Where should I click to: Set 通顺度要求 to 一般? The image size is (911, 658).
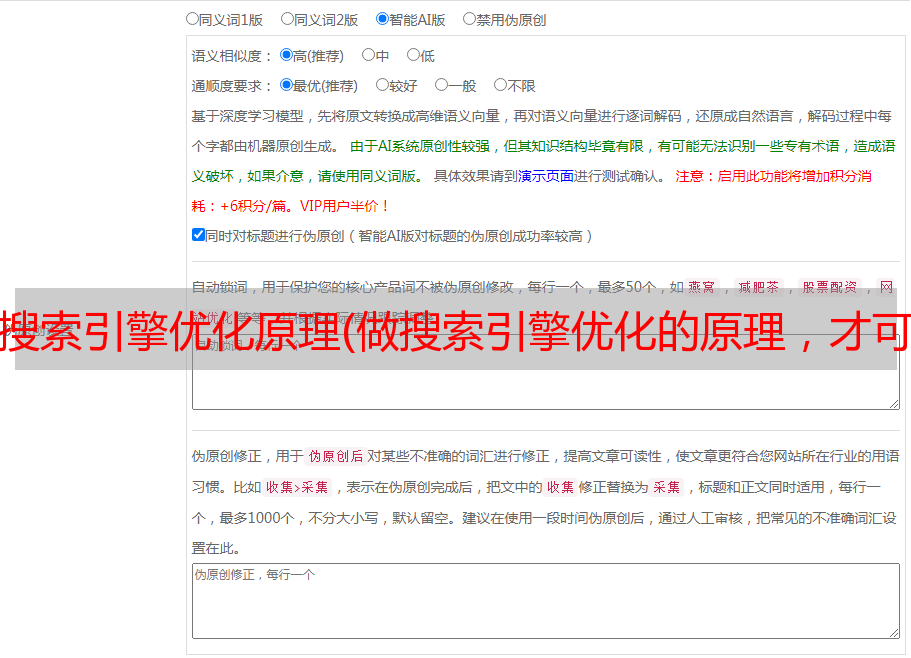pyautogui.click(x=442, y=85)
